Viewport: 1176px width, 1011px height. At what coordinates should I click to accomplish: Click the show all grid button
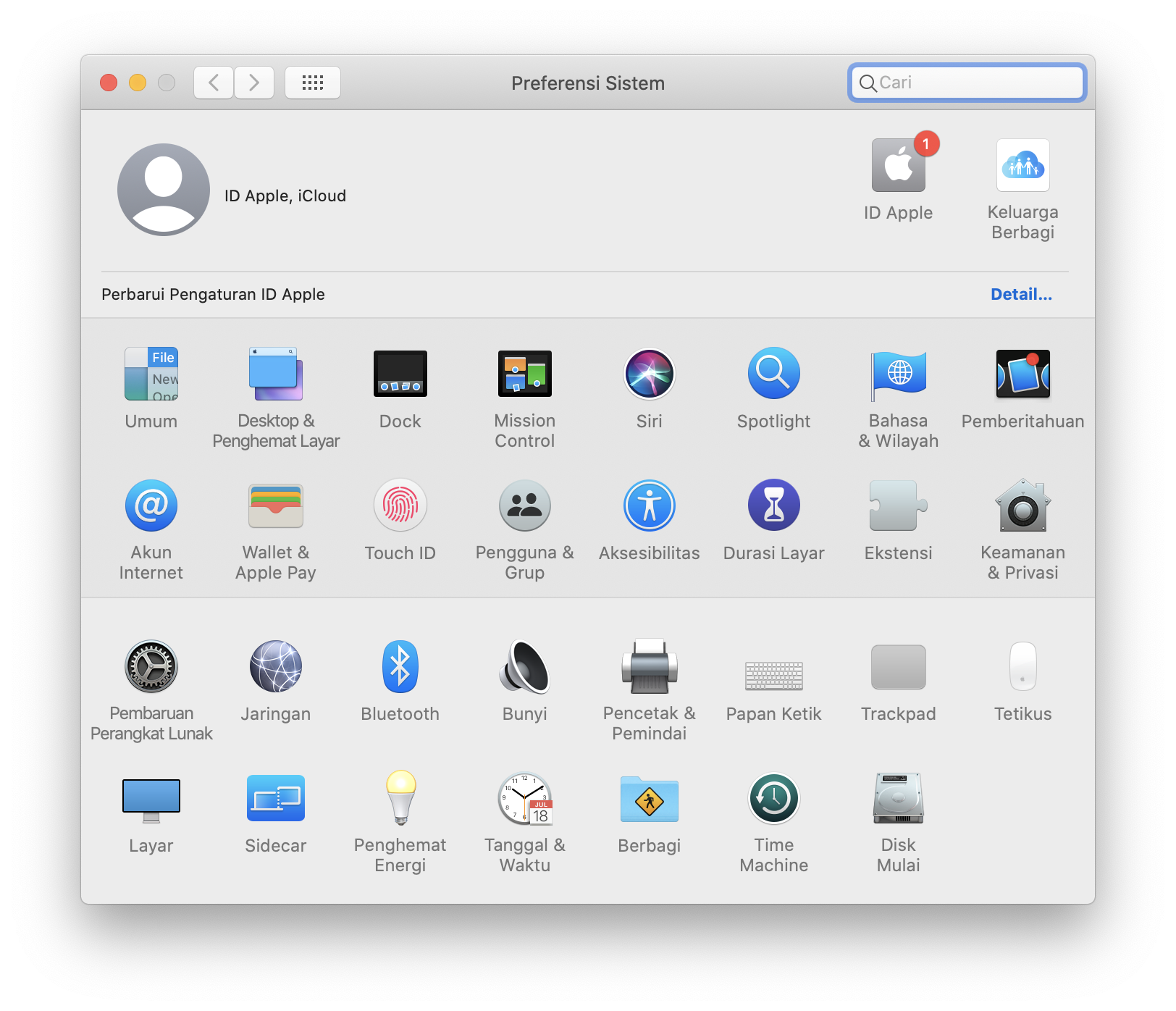click(x=312, y=83)
